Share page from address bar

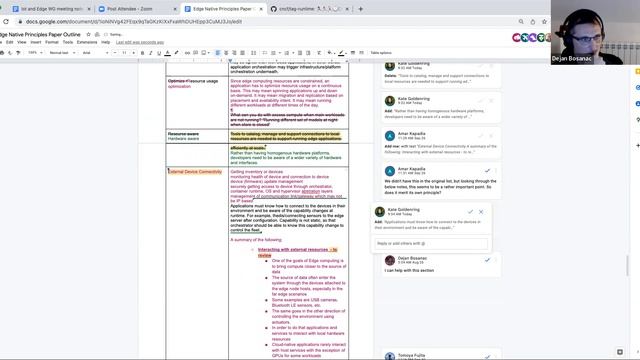pos(533,21)
